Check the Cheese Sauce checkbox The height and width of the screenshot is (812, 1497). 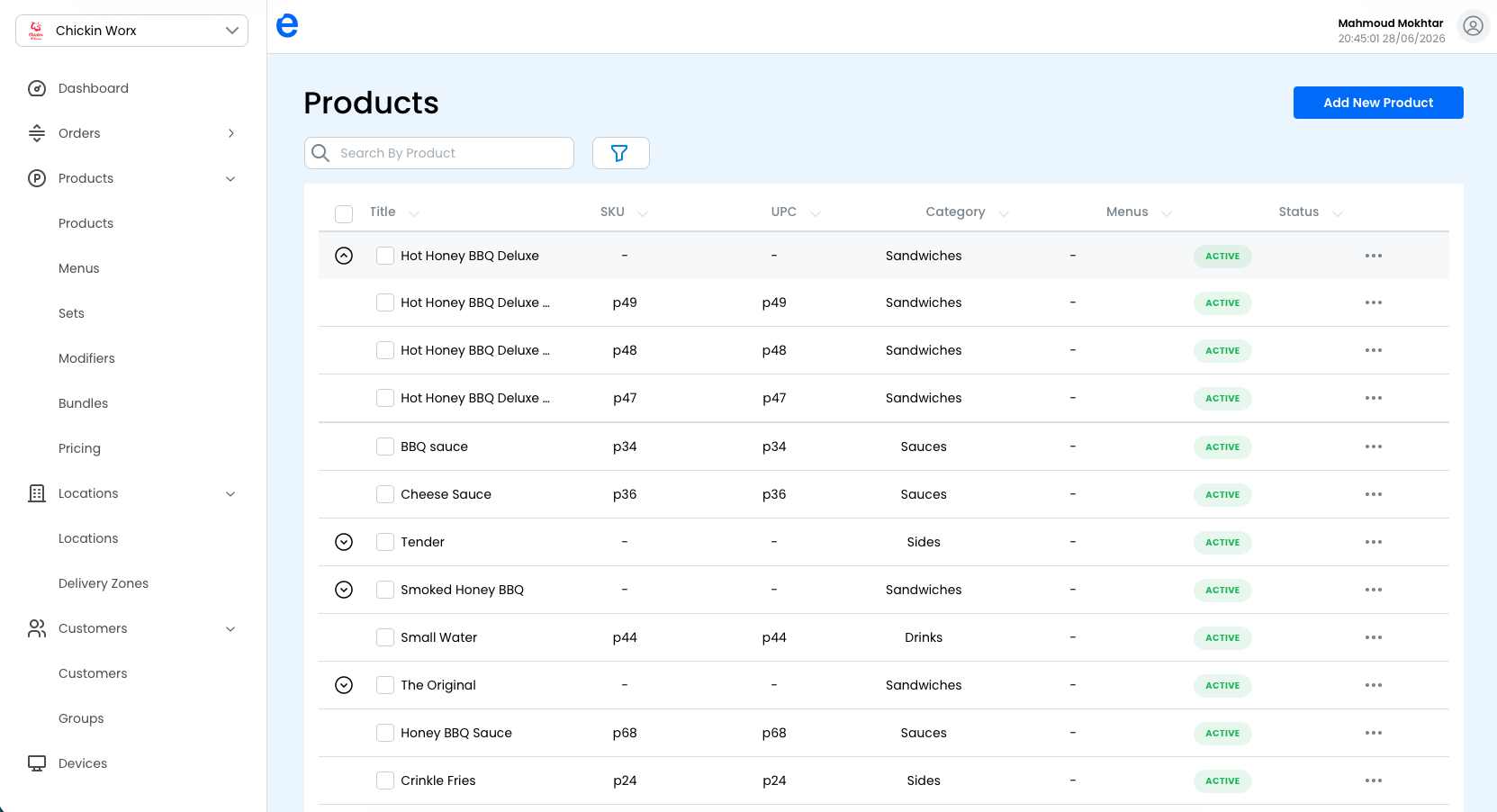pos(385,494)
